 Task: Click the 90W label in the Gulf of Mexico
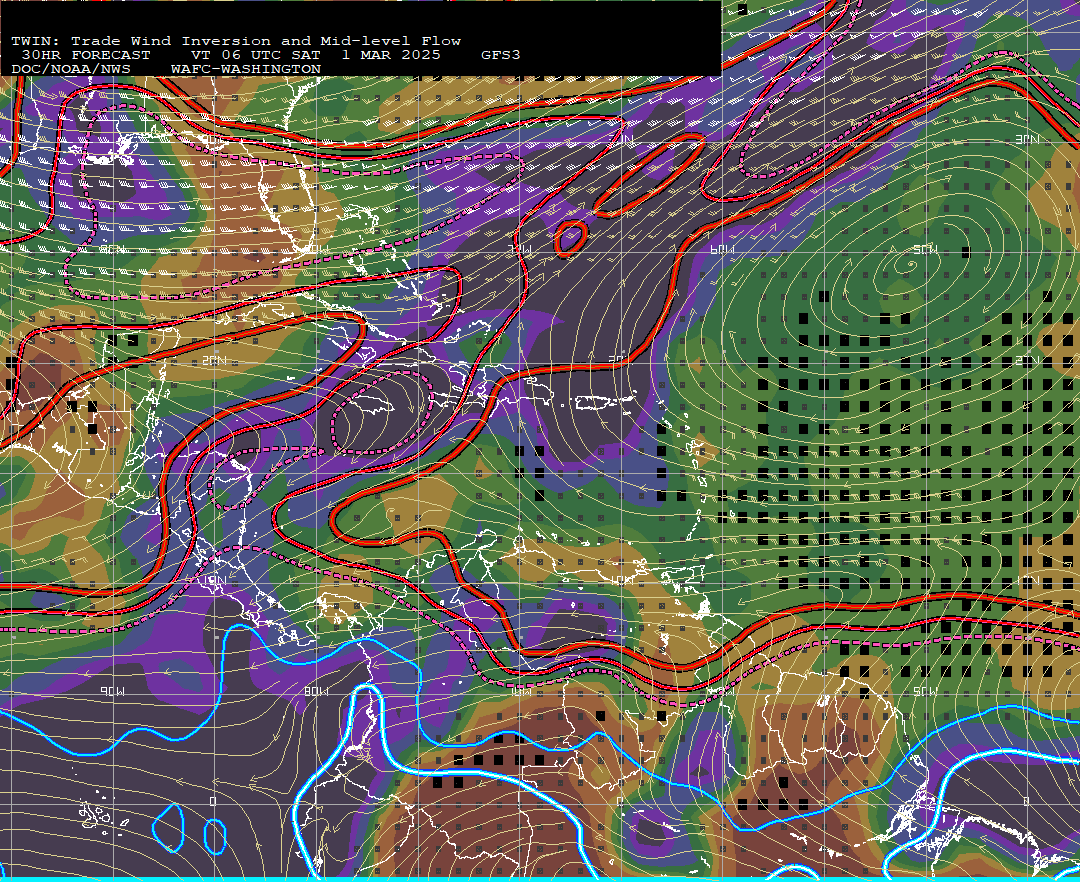click(113, 249)
